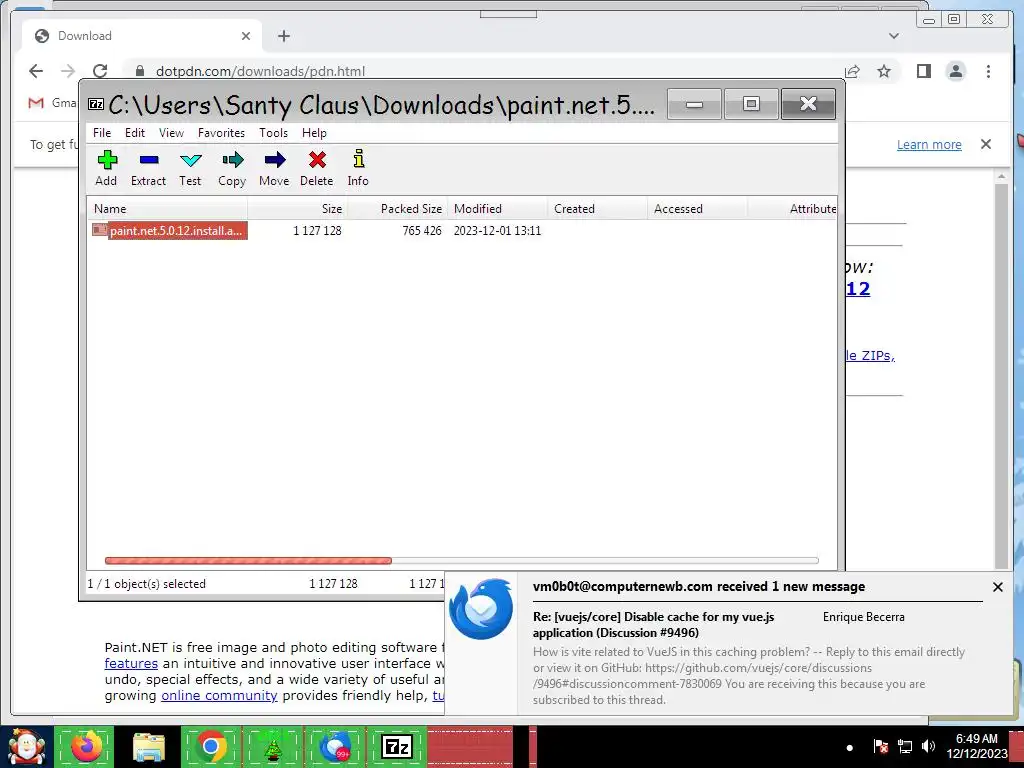The image size is (1024, 768).
Task: Click the 1 127 128 size value in file row
Action: coord(317,231)
